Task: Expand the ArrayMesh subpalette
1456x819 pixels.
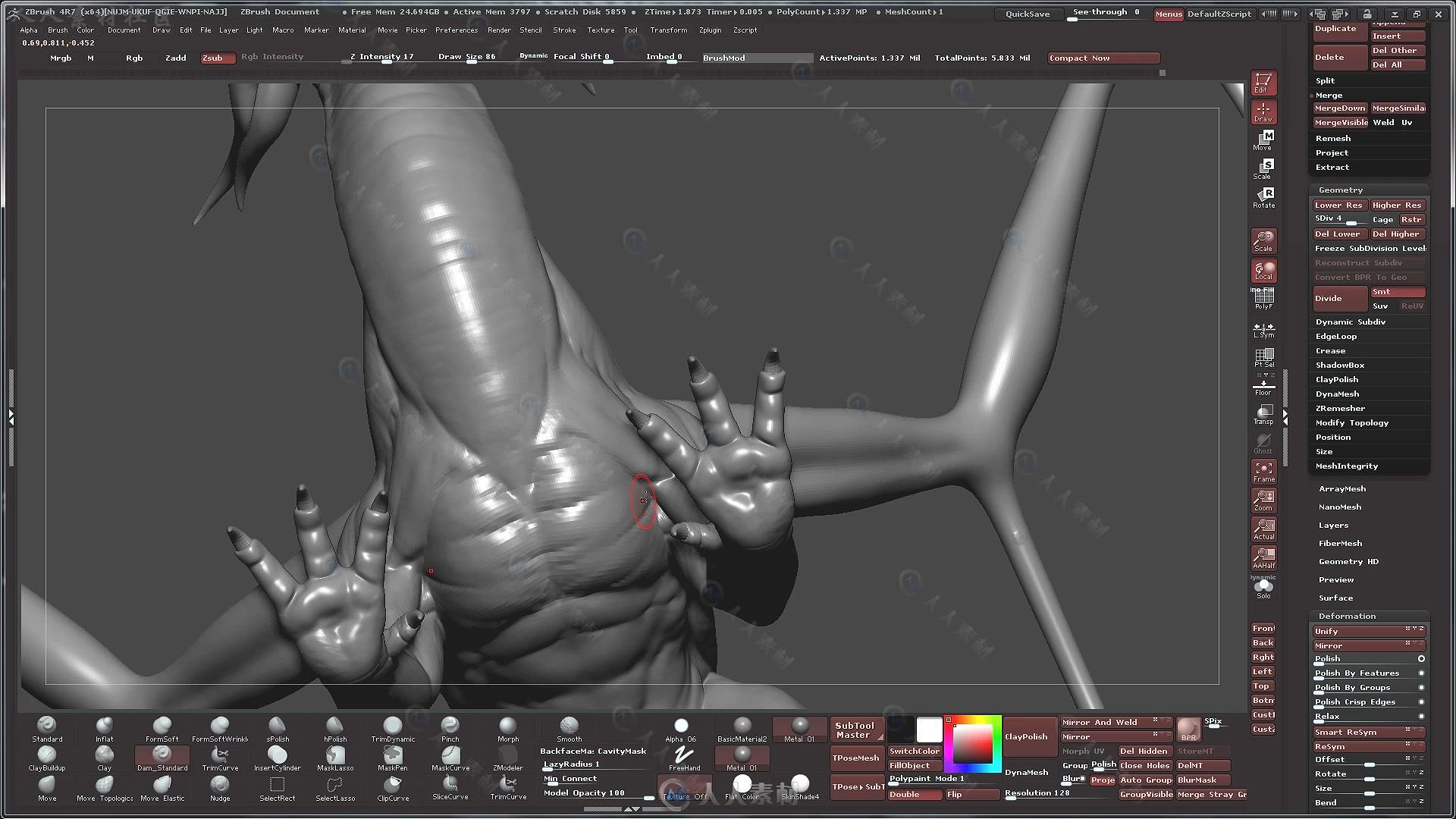Action: (1342, 488)
